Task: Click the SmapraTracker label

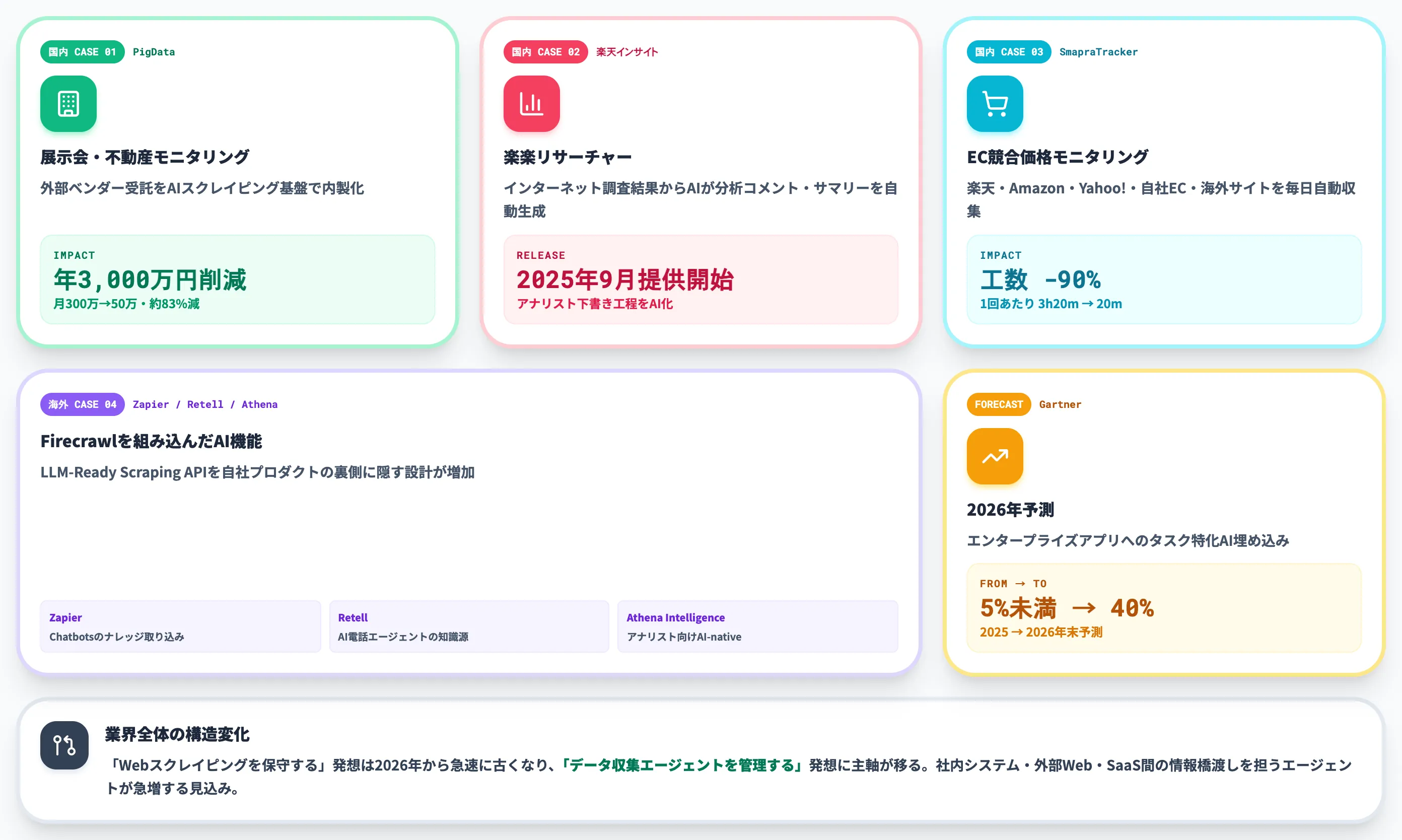Action: click(1098, 52)
